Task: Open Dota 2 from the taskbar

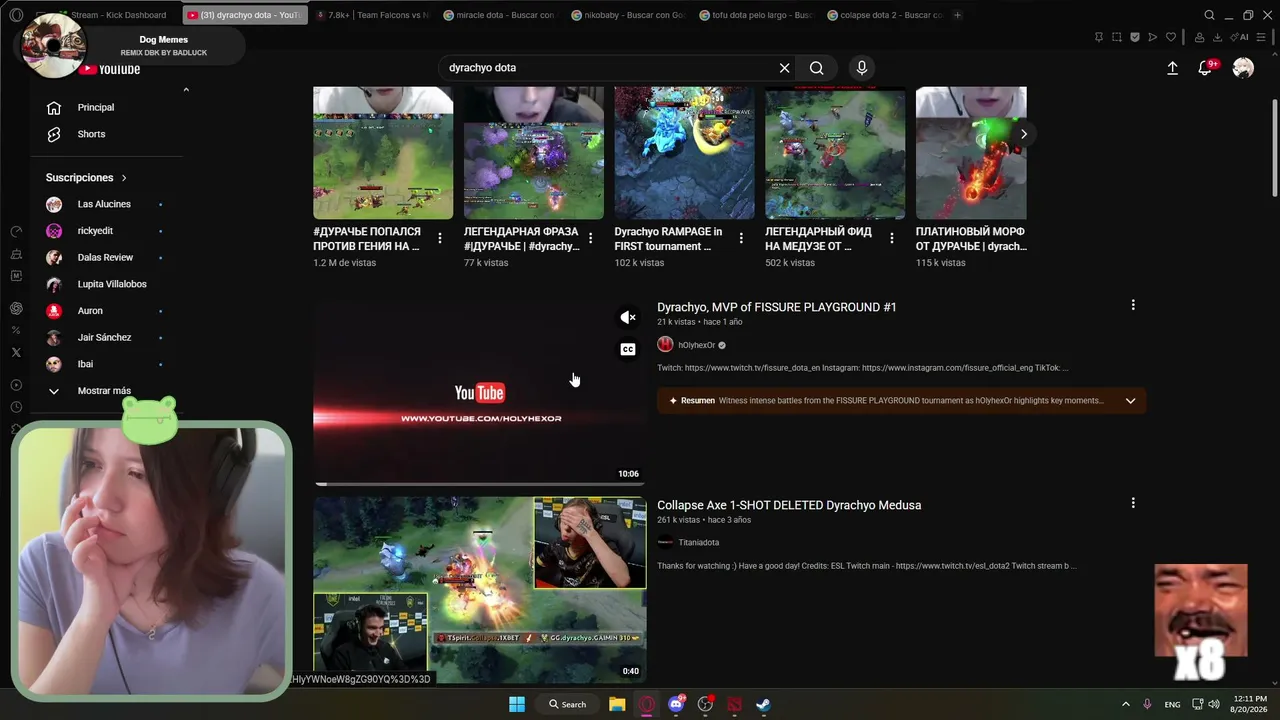Action: (x=735, y=704)
